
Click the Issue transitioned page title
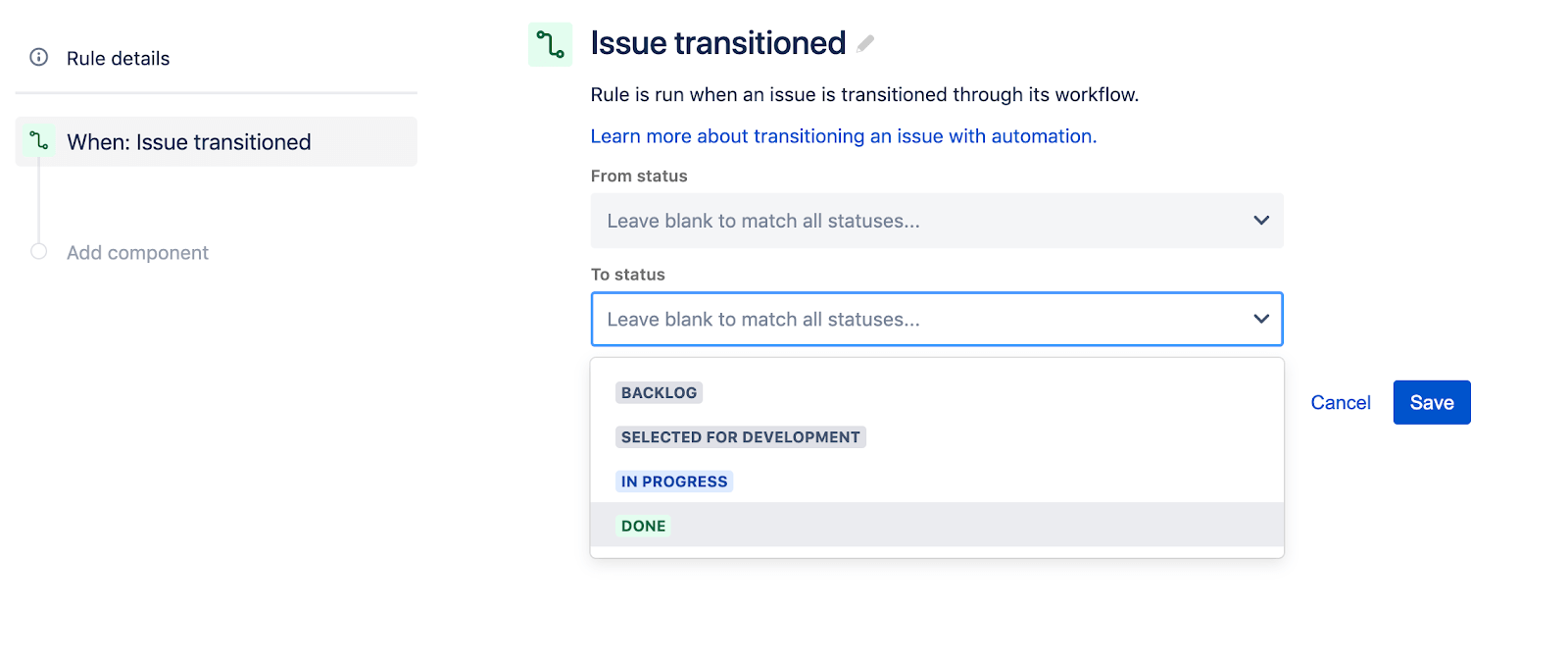[716, 42]
